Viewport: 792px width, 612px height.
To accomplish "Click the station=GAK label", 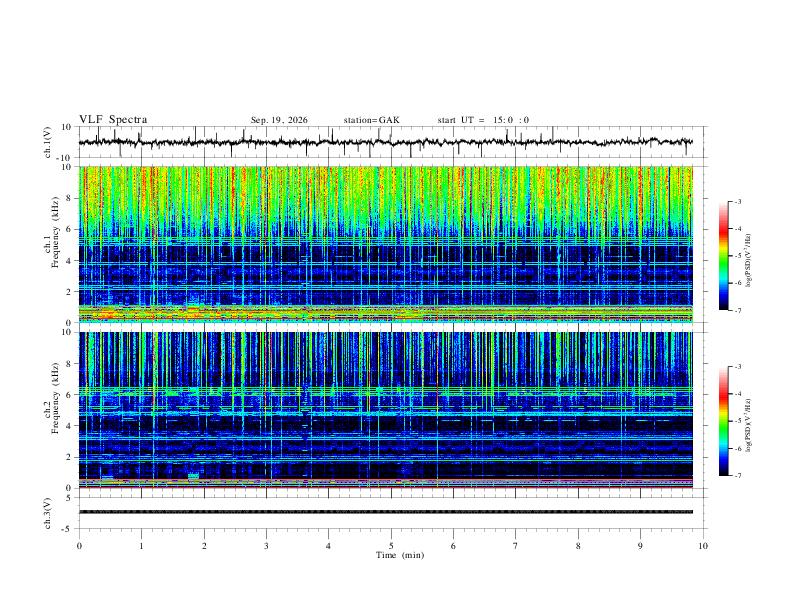I will coord(371,120).
